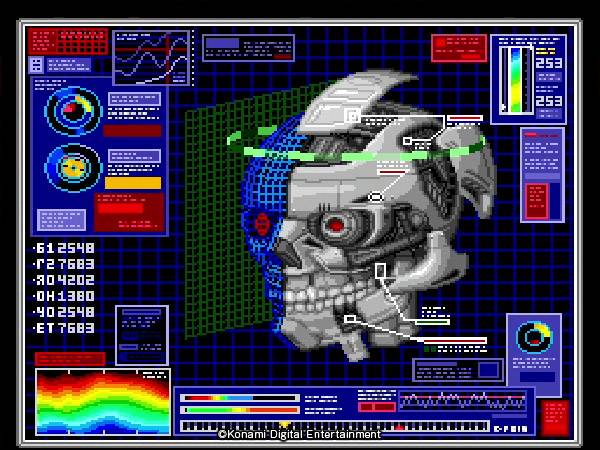Image resolution: width=600 pixels, height=450 pixels.
Task: Select the 61 2548 data row
Action: pyautogui.click(x=65, y=248)
